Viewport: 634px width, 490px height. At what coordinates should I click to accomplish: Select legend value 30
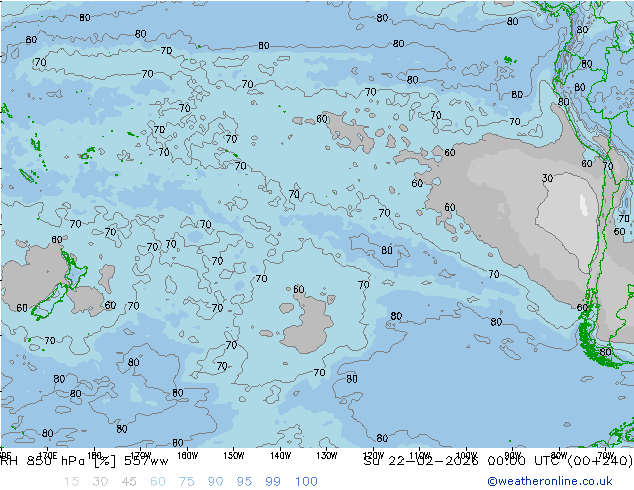click(100, 481)
